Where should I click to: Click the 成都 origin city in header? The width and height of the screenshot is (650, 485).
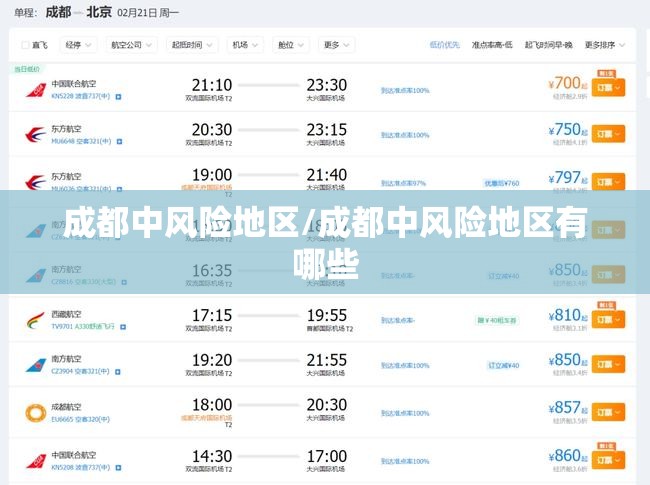(58, 12)
